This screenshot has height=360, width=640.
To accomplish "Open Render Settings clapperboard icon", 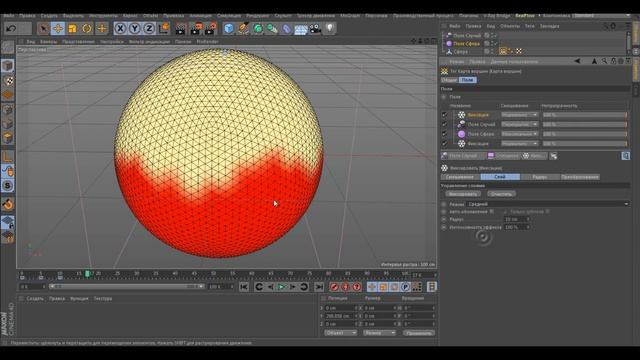I will point(210,29).
